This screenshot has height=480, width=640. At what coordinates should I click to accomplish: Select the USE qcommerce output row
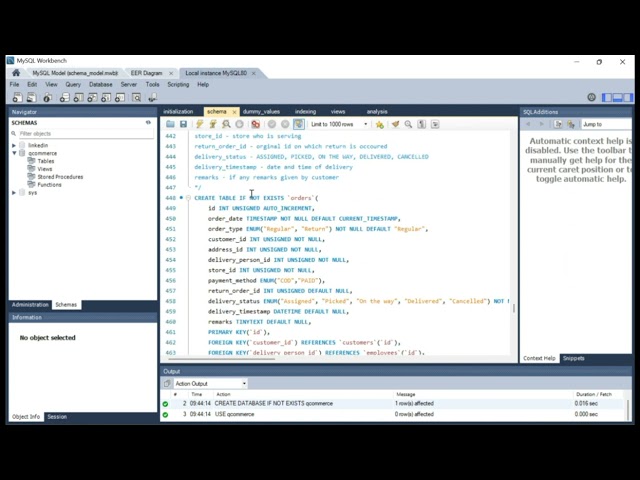point(394,414)
